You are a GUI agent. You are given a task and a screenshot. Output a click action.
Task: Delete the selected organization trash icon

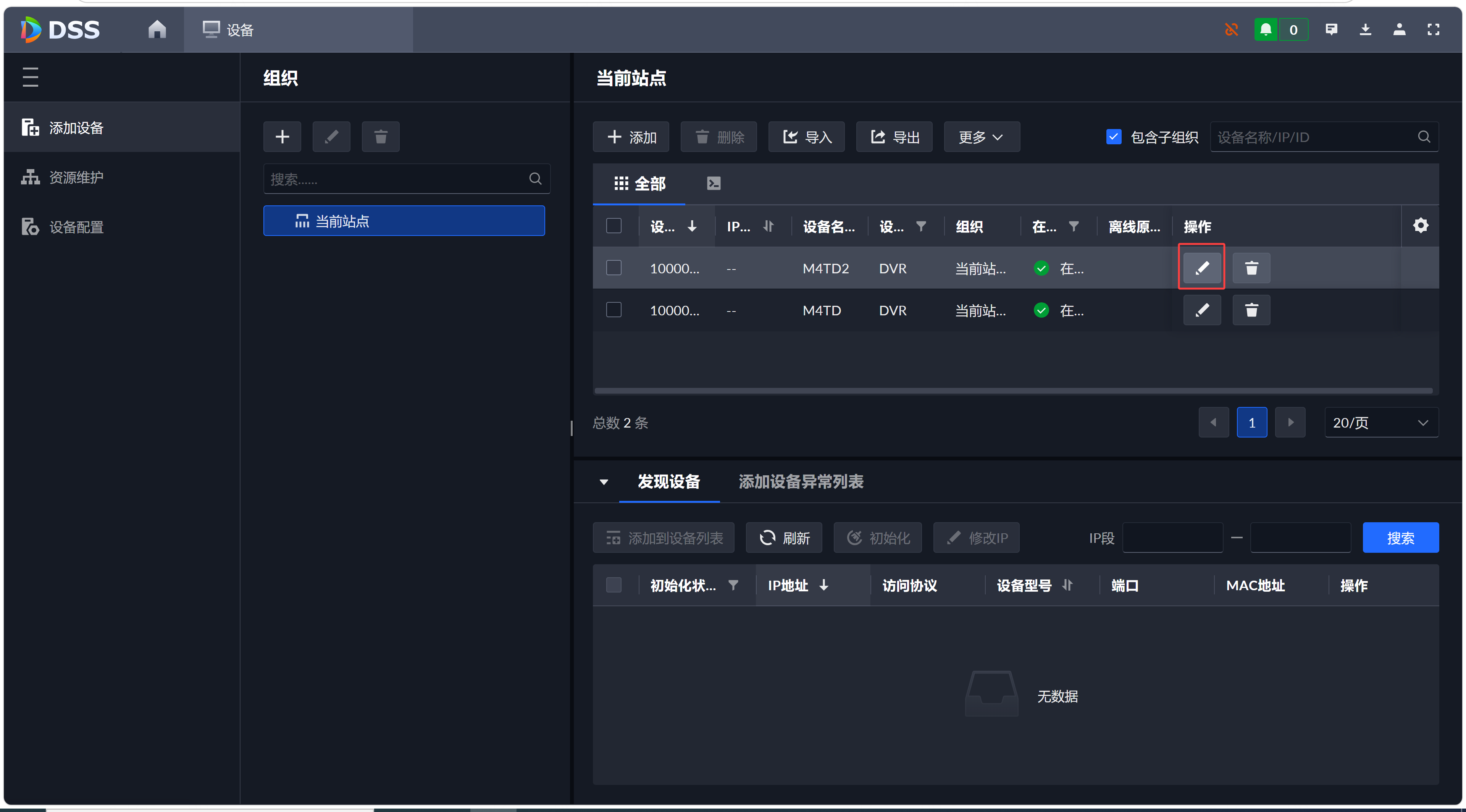point(381,137)
